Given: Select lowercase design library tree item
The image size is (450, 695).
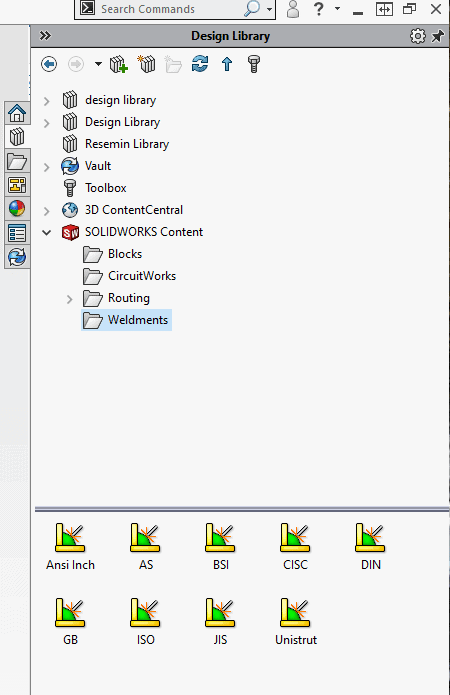Looking at the screenshot, I should click(120, 100).
